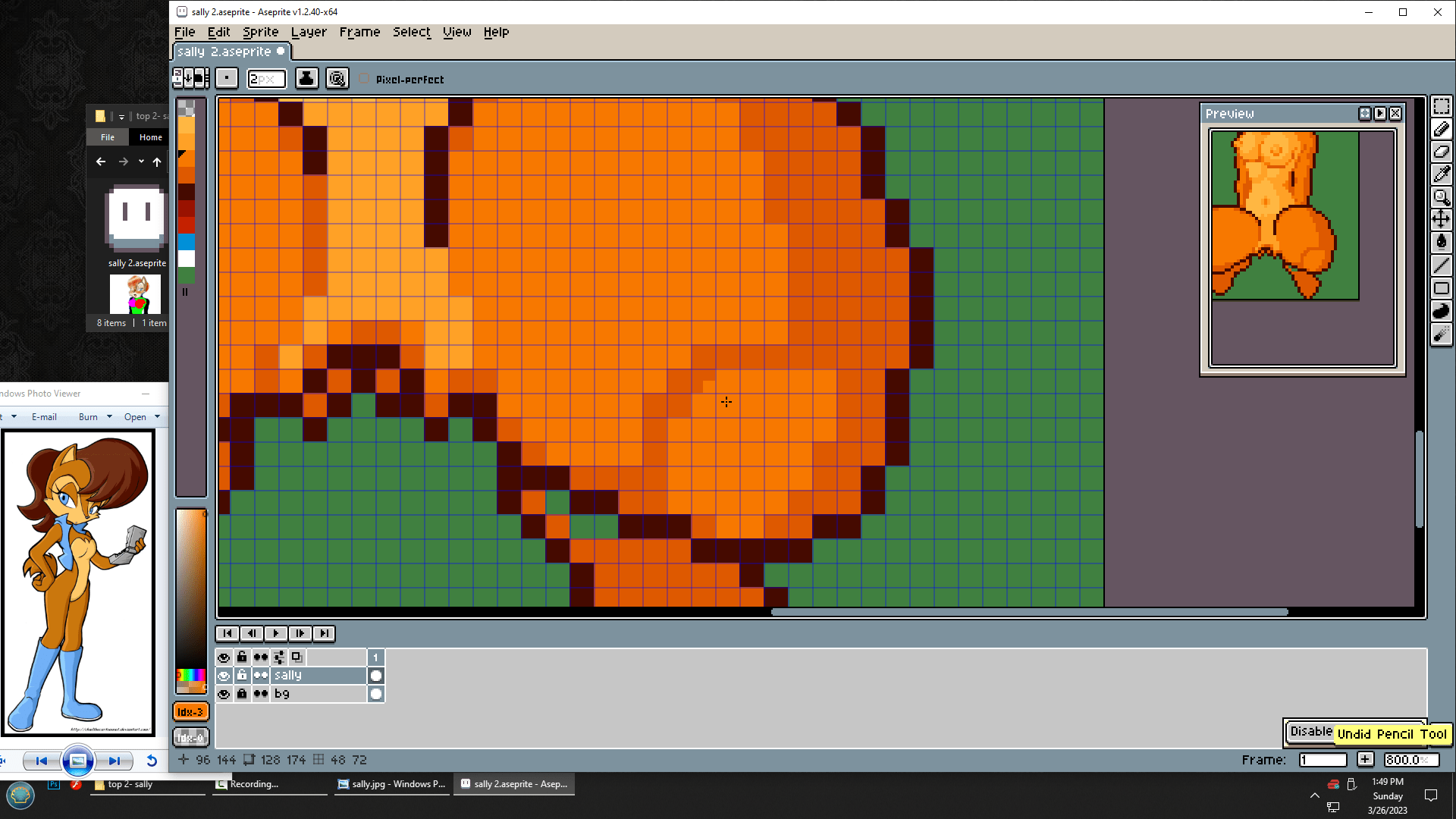Pick the blue palette color swatch
The width and height of the screenshot is (1456, 819).
click(x=187, y=242)
